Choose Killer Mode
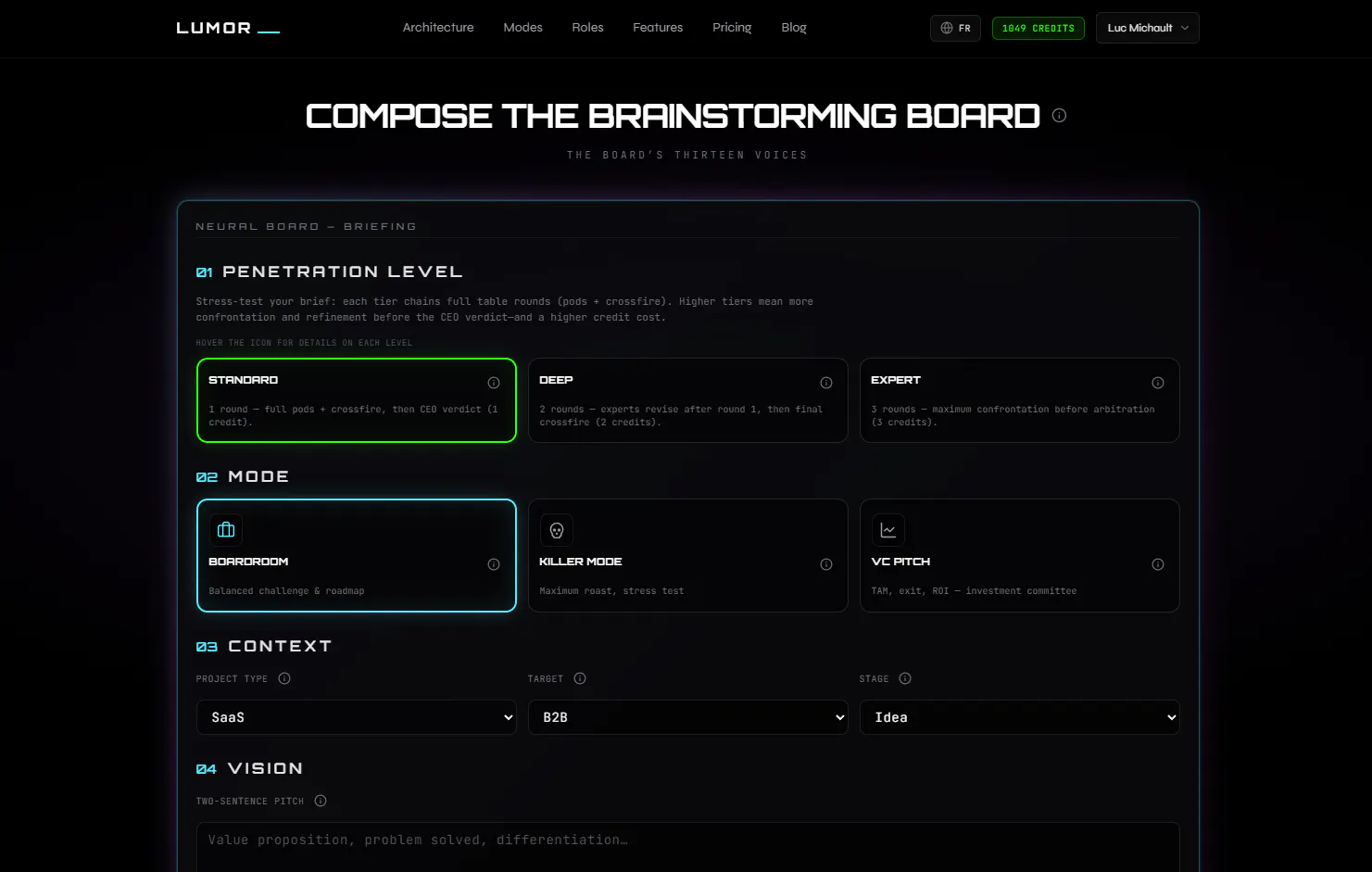The height and width of the screenshot is (872, 1372). pos(688,556)
